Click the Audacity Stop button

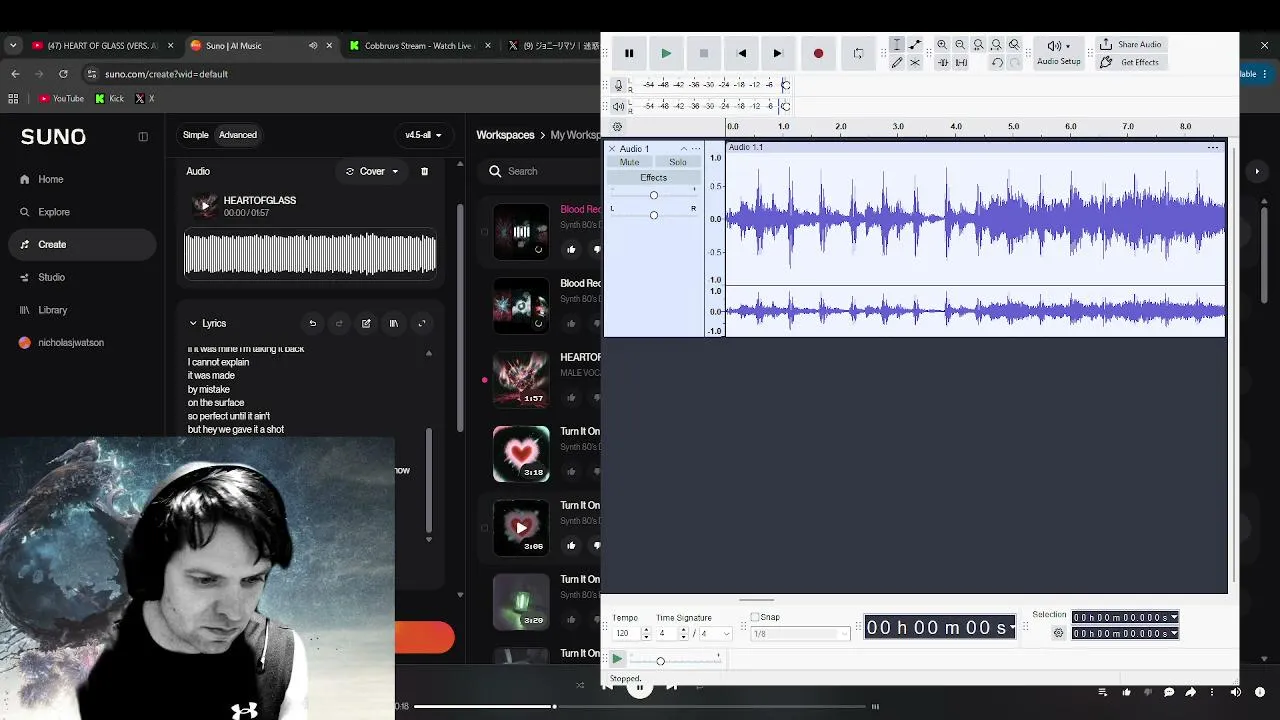coord(703,53)
